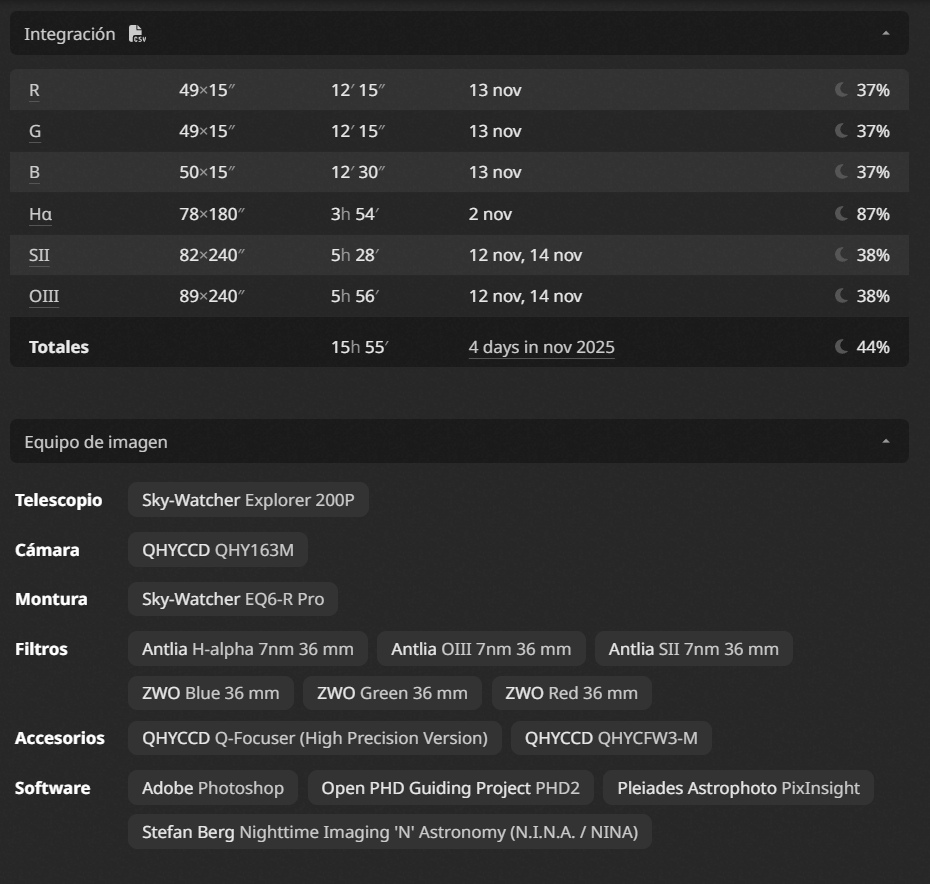Image resolution: width=930 pixels, height=884 pixels.
Task: Click the '50×15″' exposure value in the B row
Action: pyautogui.click(x=207, y=172)
